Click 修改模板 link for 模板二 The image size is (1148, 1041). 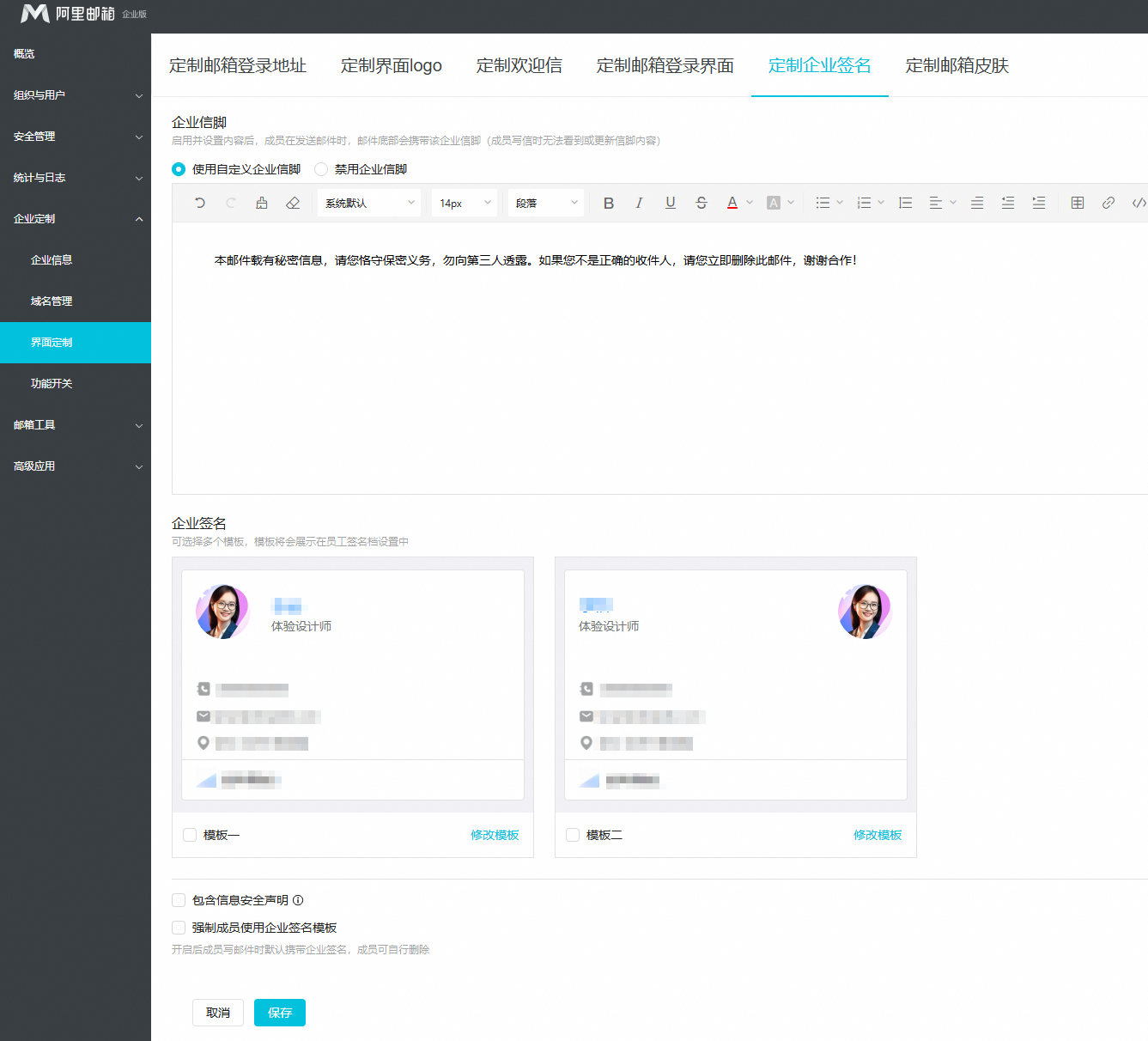click(x=877, y=835)
